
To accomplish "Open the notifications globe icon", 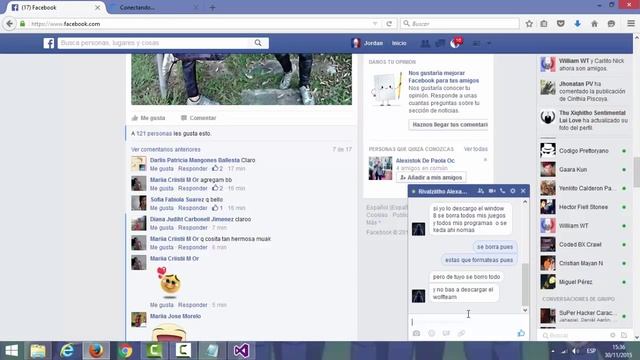I will pos(455,43).
